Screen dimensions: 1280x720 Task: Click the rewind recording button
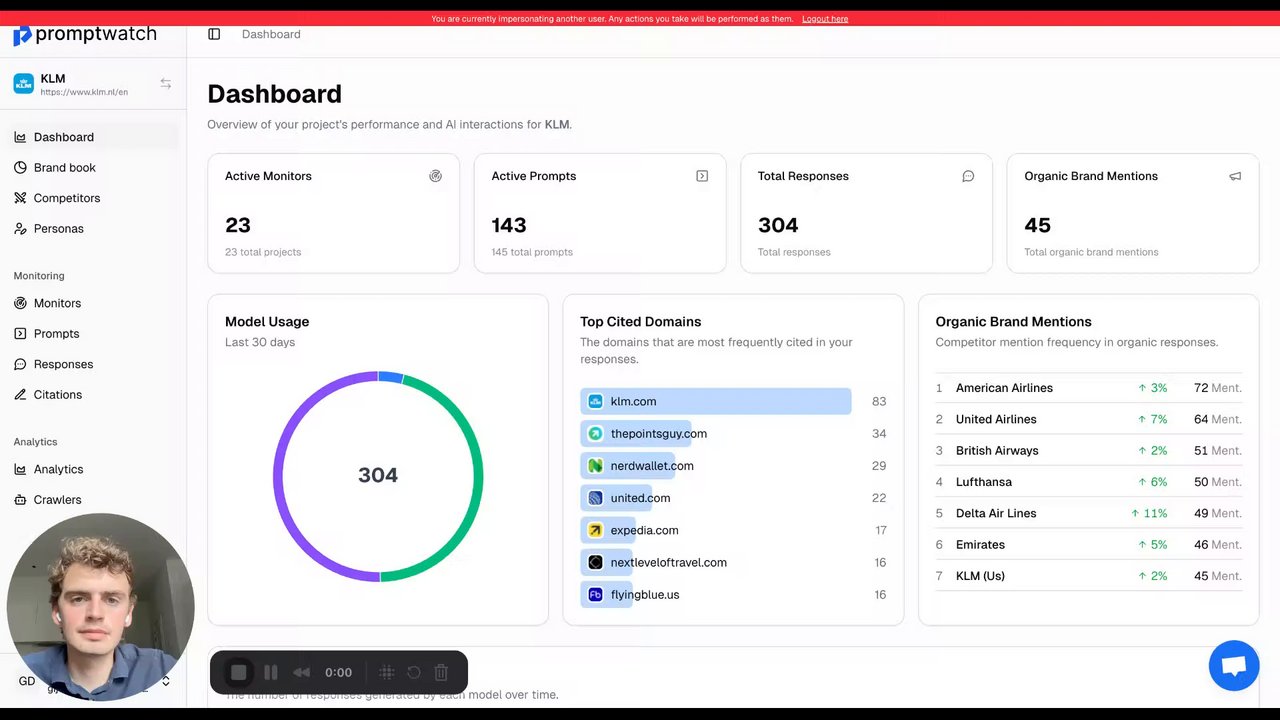tap(301, 673)
